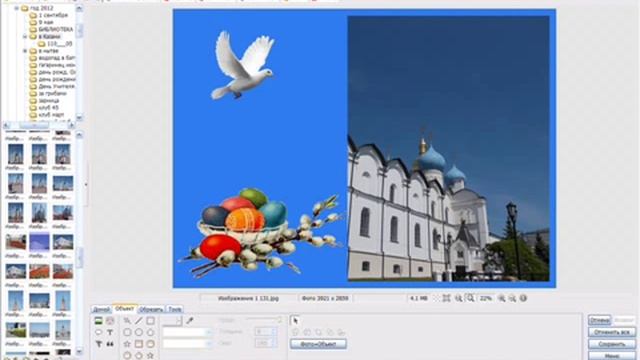
Task: Open the '1 сентября' folder
Action: (53, 15)
